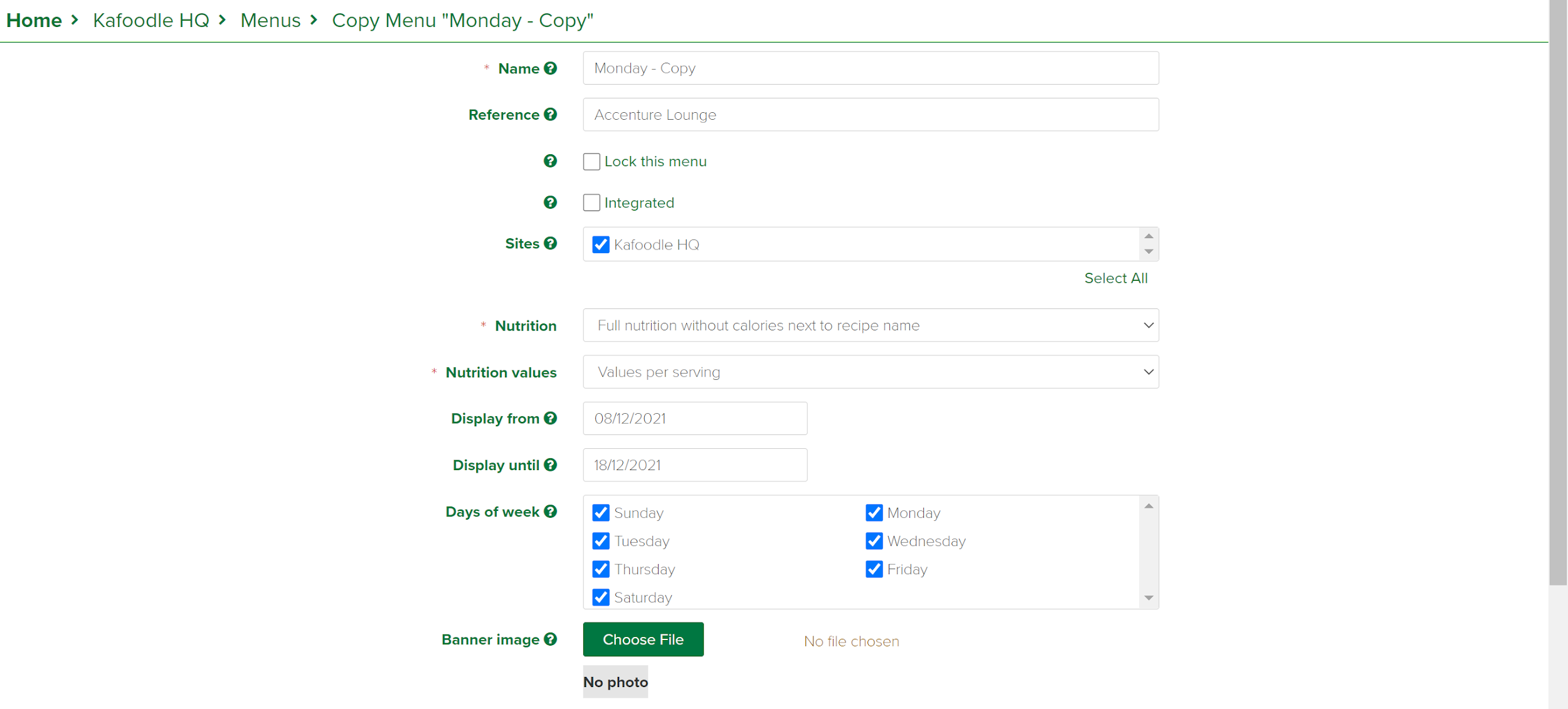Enable the Lock this menu checkbox
Screen dimensions: 1568x709
[591, 162]
